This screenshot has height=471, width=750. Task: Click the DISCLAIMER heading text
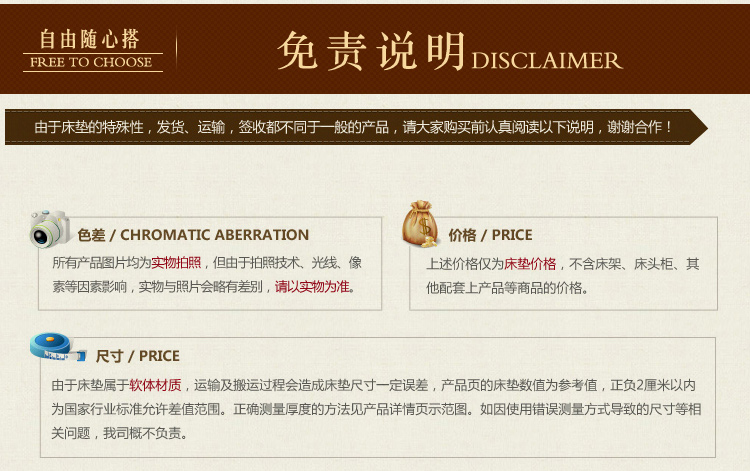pyautogui.click(x=546, y=60)
